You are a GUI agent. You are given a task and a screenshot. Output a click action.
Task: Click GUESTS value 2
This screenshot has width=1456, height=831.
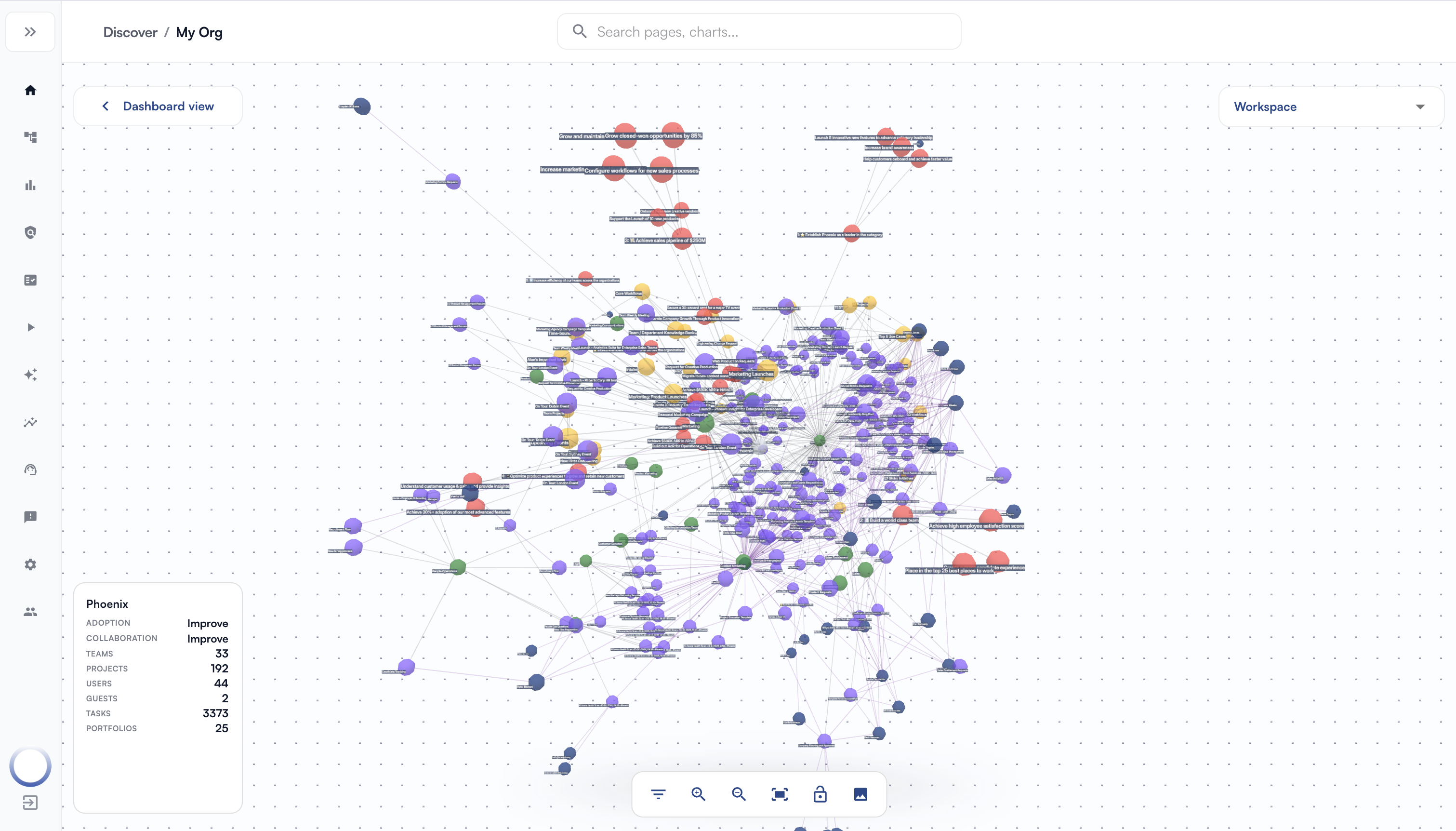(225, 698)
